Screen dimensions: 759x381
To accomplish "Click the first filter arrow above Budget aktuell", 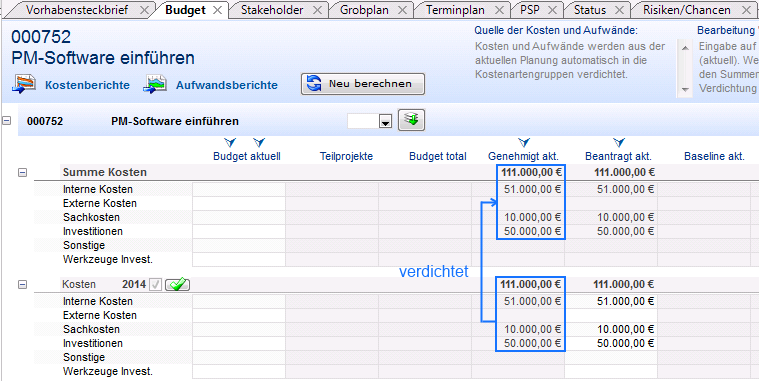I will click(x=230, y=142).
